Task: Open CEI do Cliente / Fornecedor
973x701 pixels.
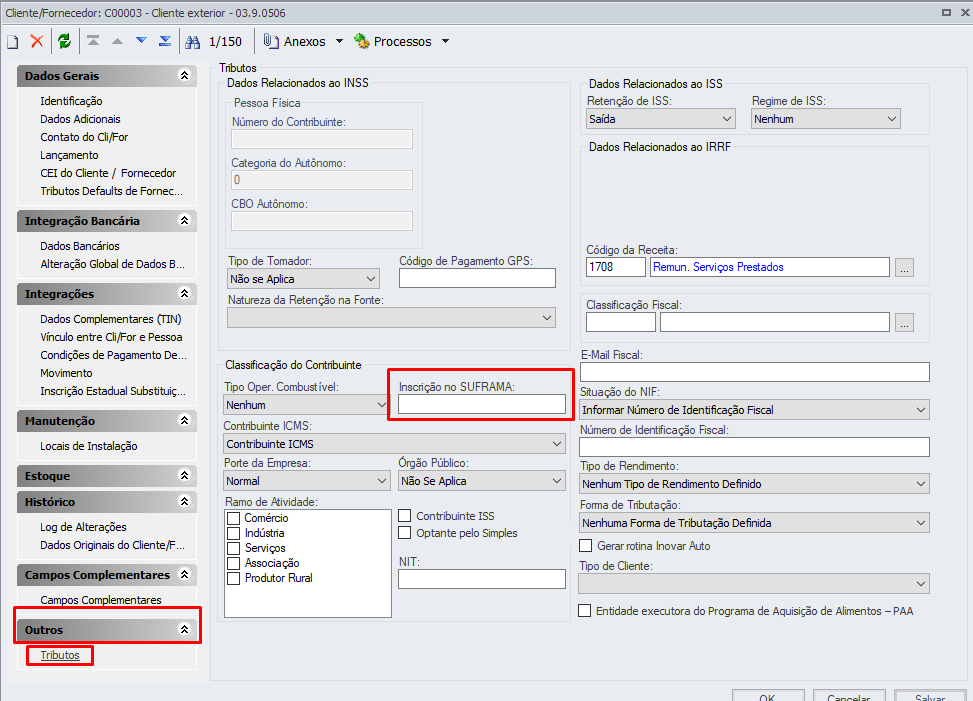Action: click(x=108, y=173)
